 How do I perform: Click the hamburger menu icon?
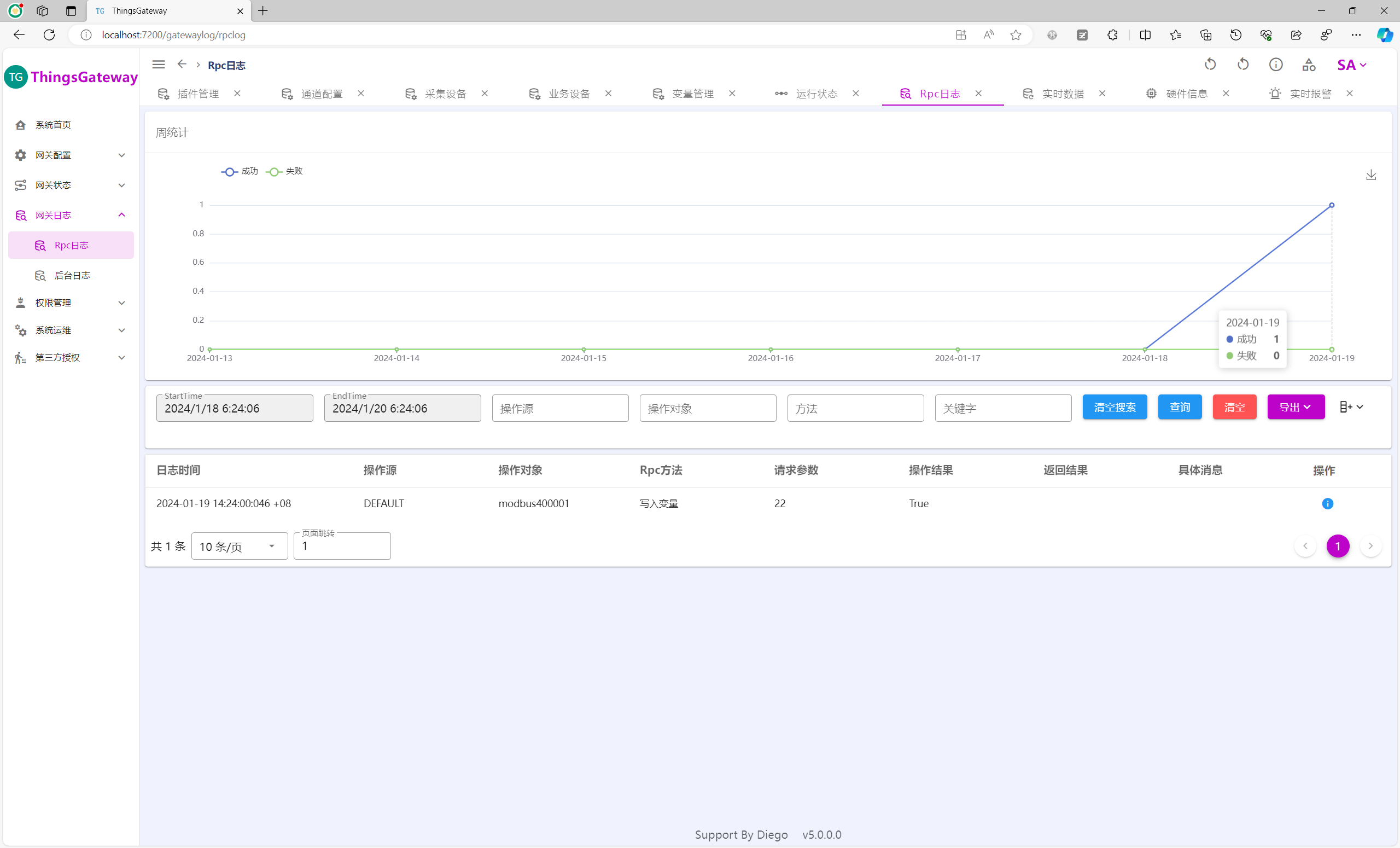(159, 65)
